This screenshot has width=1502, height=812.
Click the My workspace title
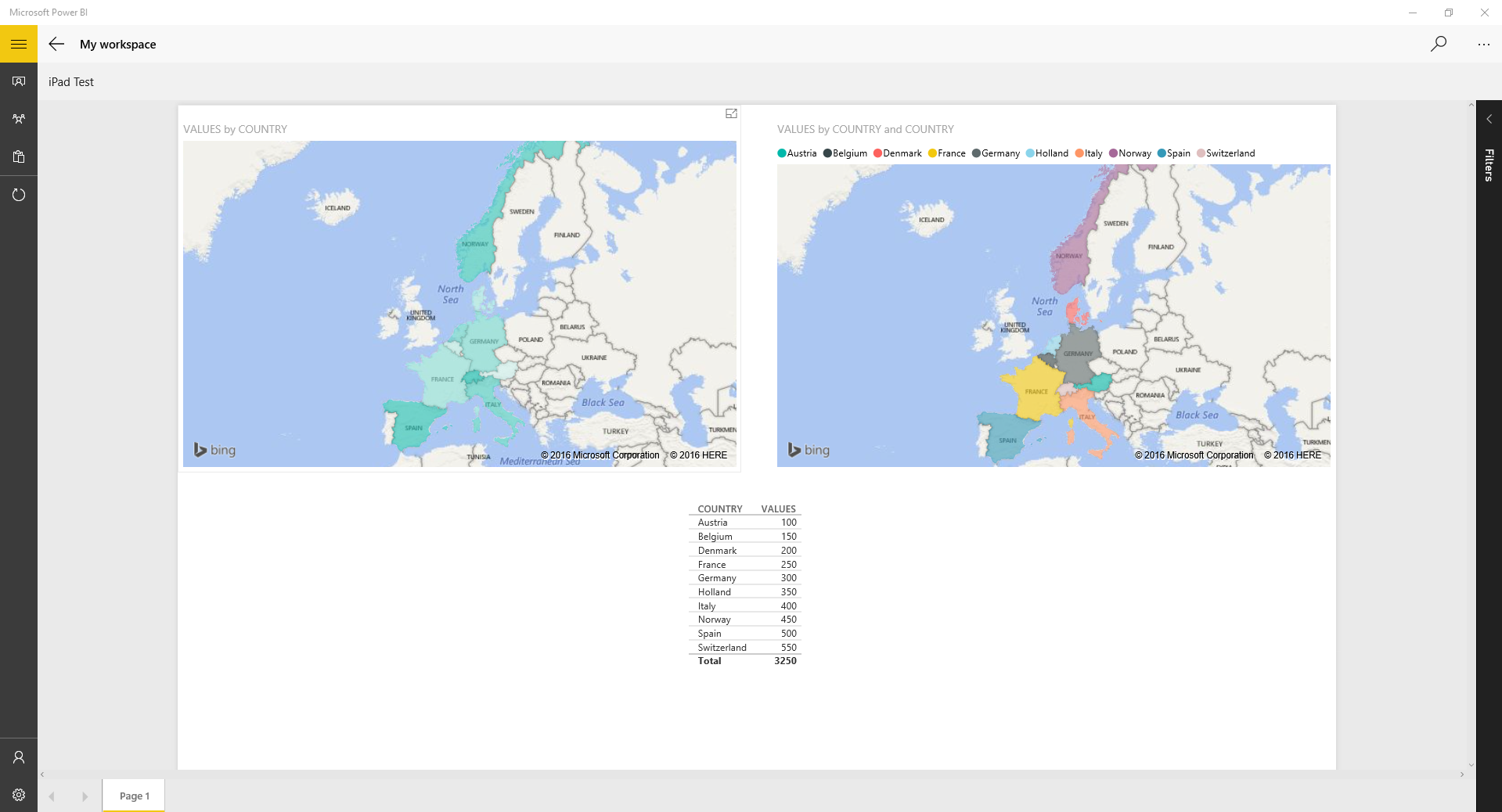point(117,45)
